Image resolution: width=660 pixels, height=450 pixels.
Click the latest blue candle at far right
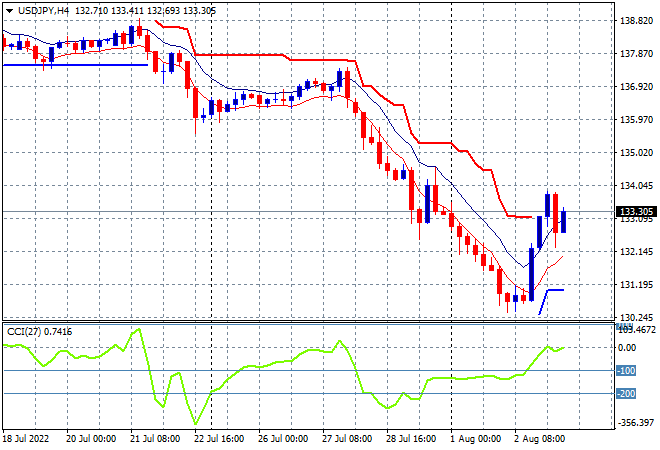tap(563, 221)
